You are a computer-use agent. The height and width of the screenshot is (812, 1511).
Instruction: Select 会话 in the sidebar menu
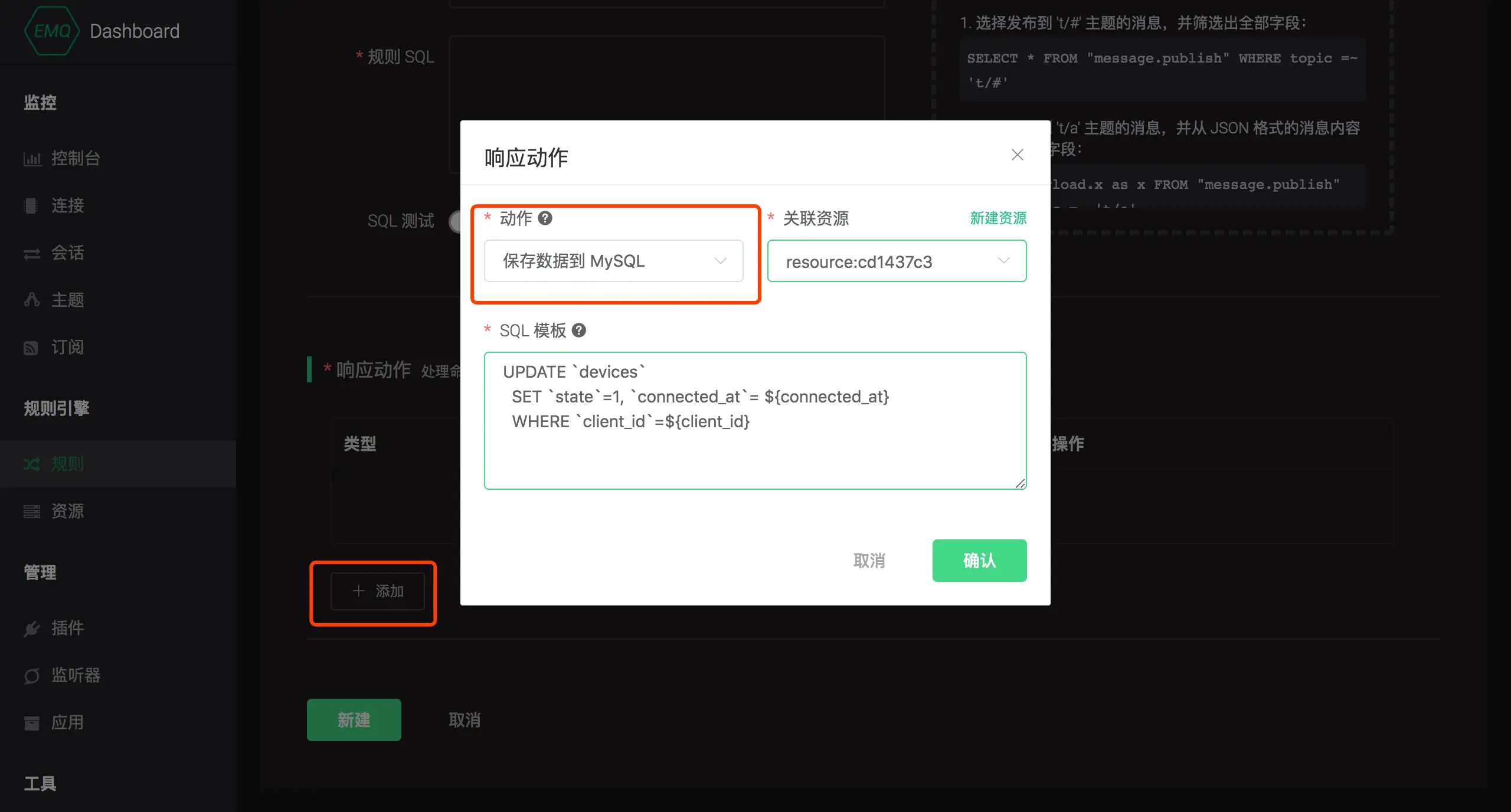[67, 253]
